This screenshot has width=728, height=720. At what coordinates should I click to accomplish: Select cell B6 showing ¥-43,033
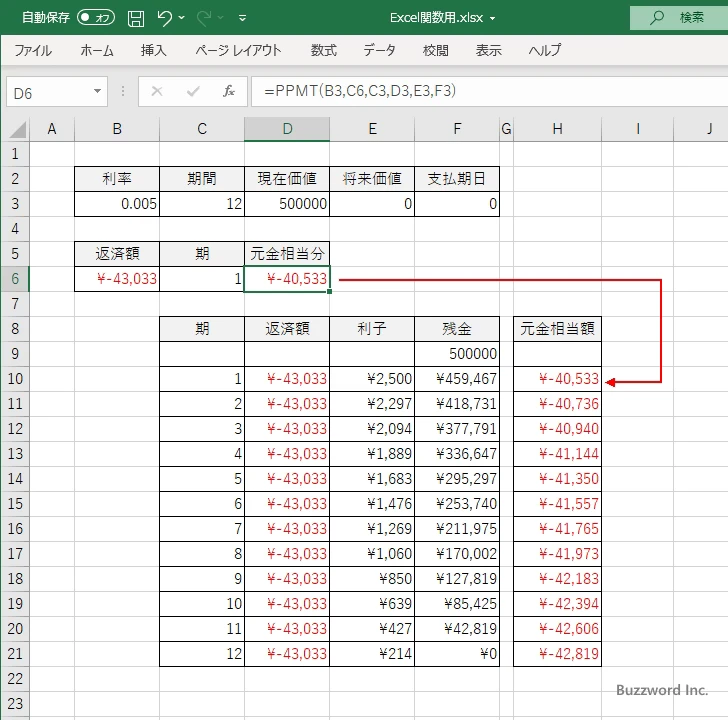click(117, 279)
